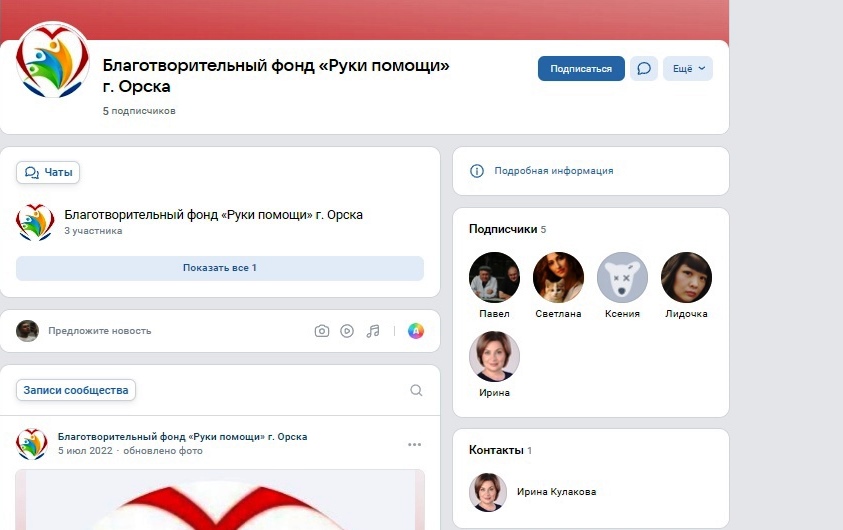Open the three-dot menu on the post
This screenshot has width=843, height=530.
coord(415,445)
